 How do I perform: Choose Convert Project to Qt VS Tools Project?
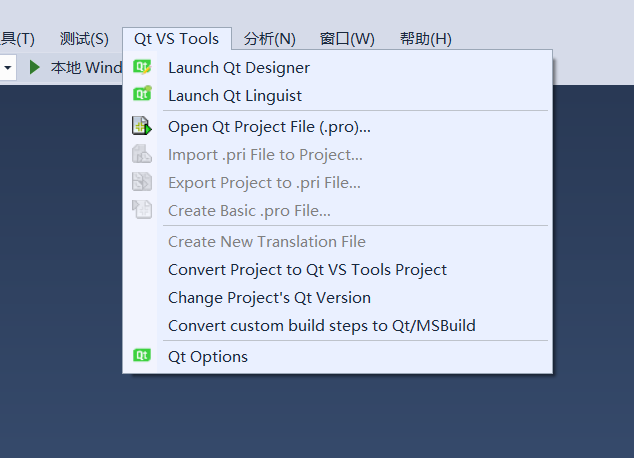(307, 269)
